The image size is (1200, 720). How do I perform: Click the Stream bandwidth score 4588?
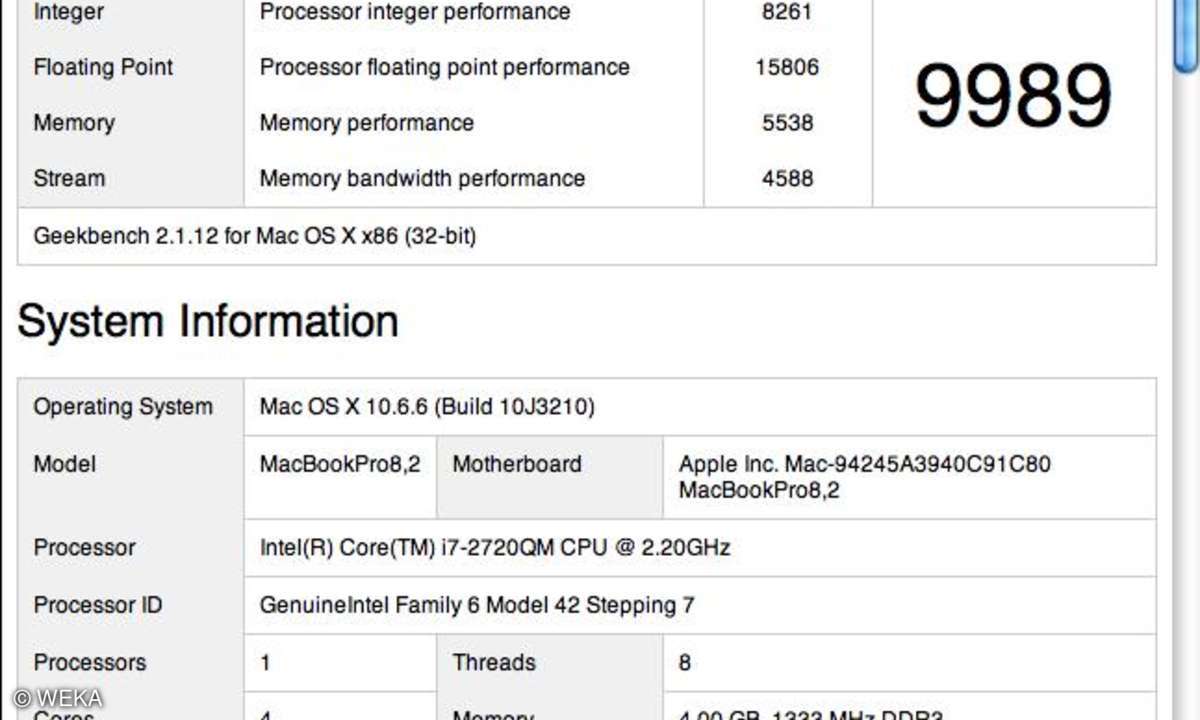[786, 179]
